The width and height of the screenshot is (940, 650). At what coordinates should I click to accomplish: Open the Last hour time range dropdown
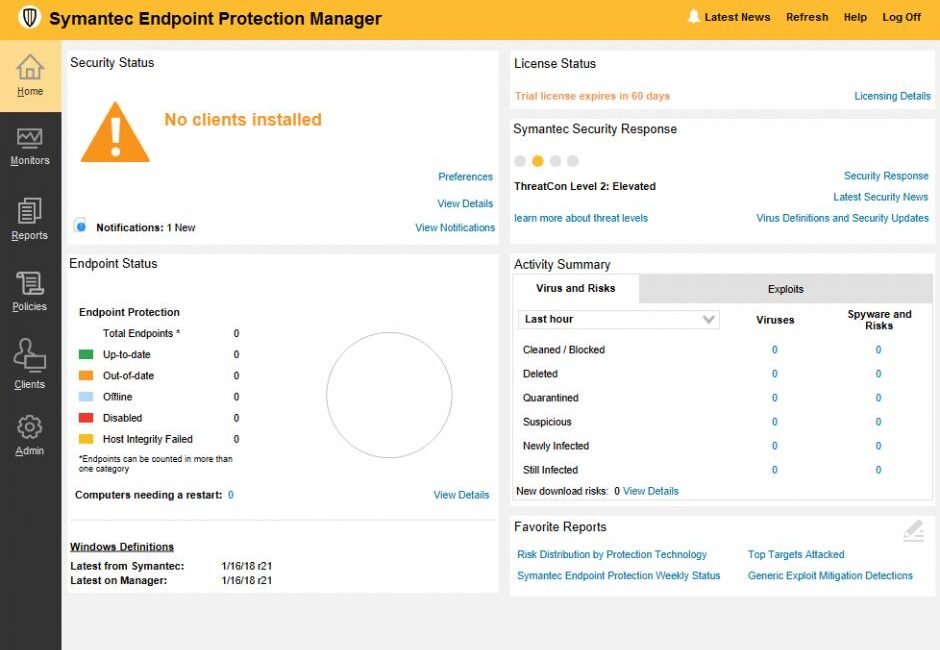coord(619,319)
